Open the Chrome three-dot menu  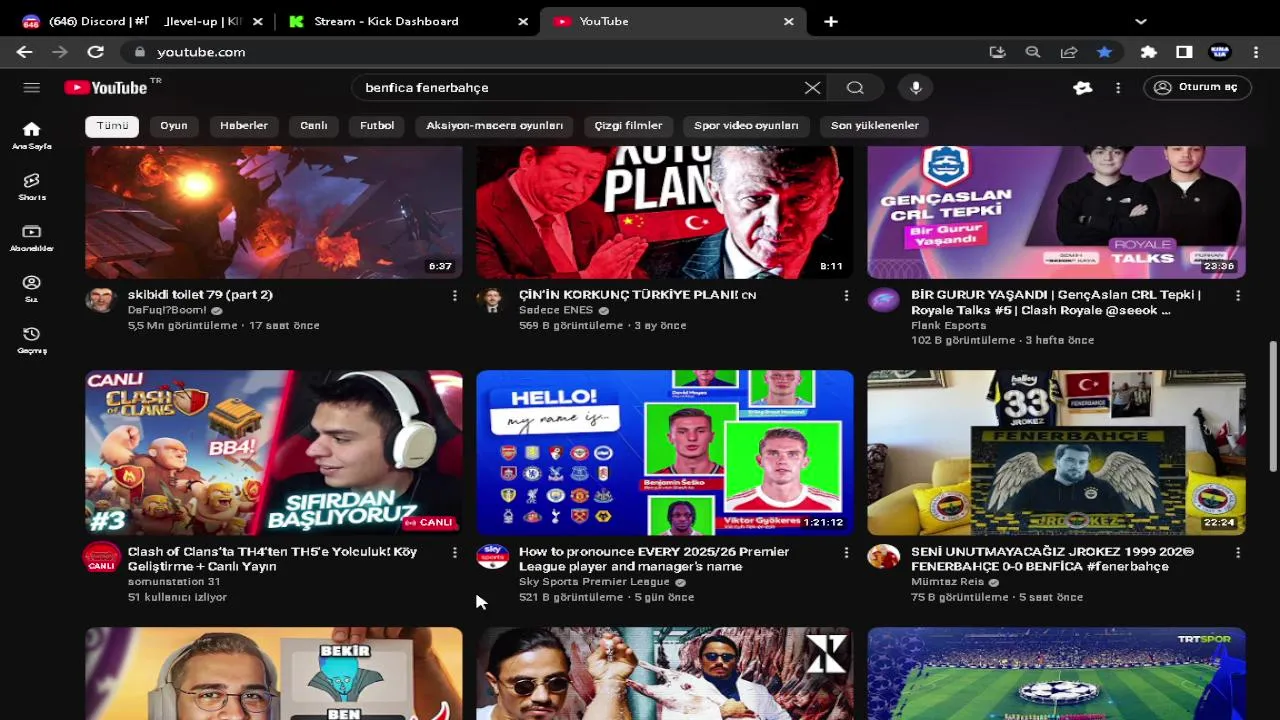1256,52
